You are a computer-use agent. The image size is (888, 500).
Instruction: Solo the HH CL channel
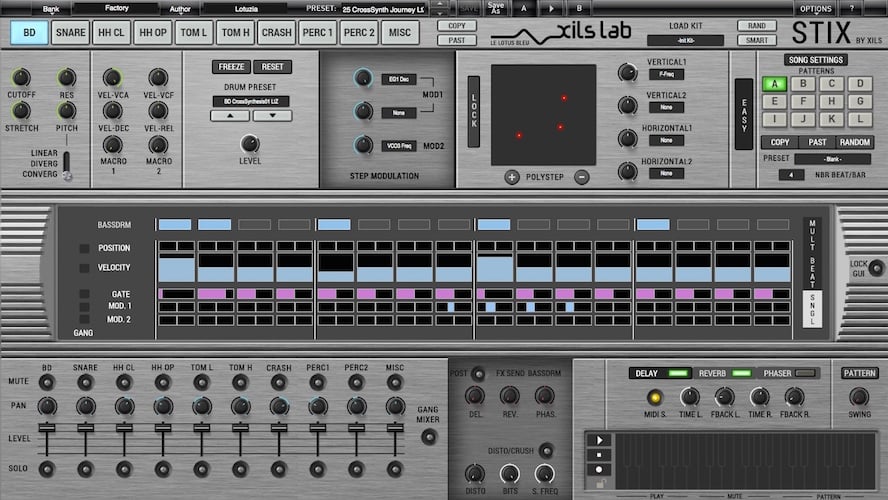pos(124,469)
